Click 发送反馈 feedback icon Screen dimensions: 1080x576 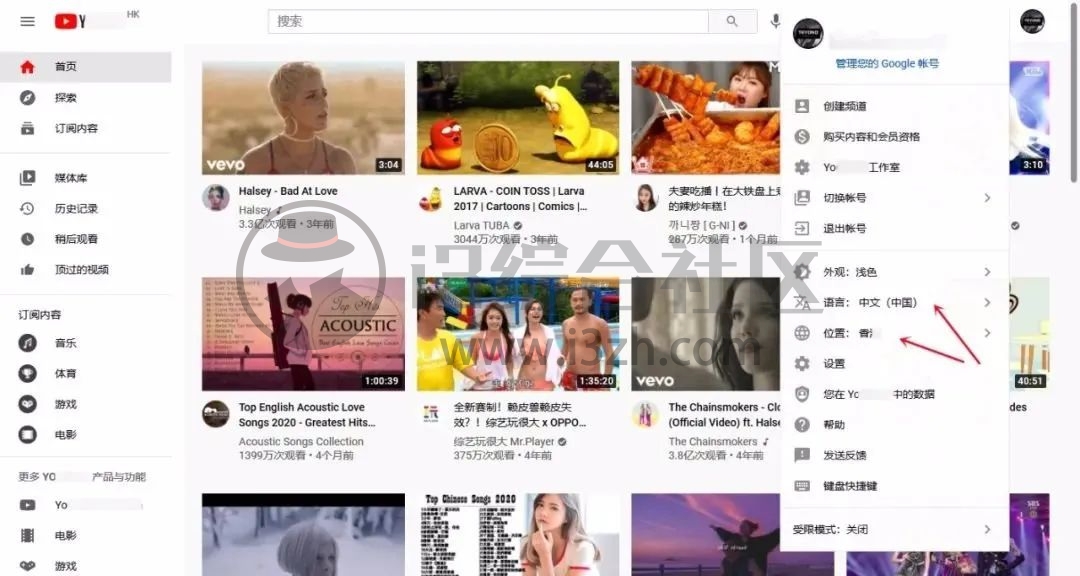point(802,455)
